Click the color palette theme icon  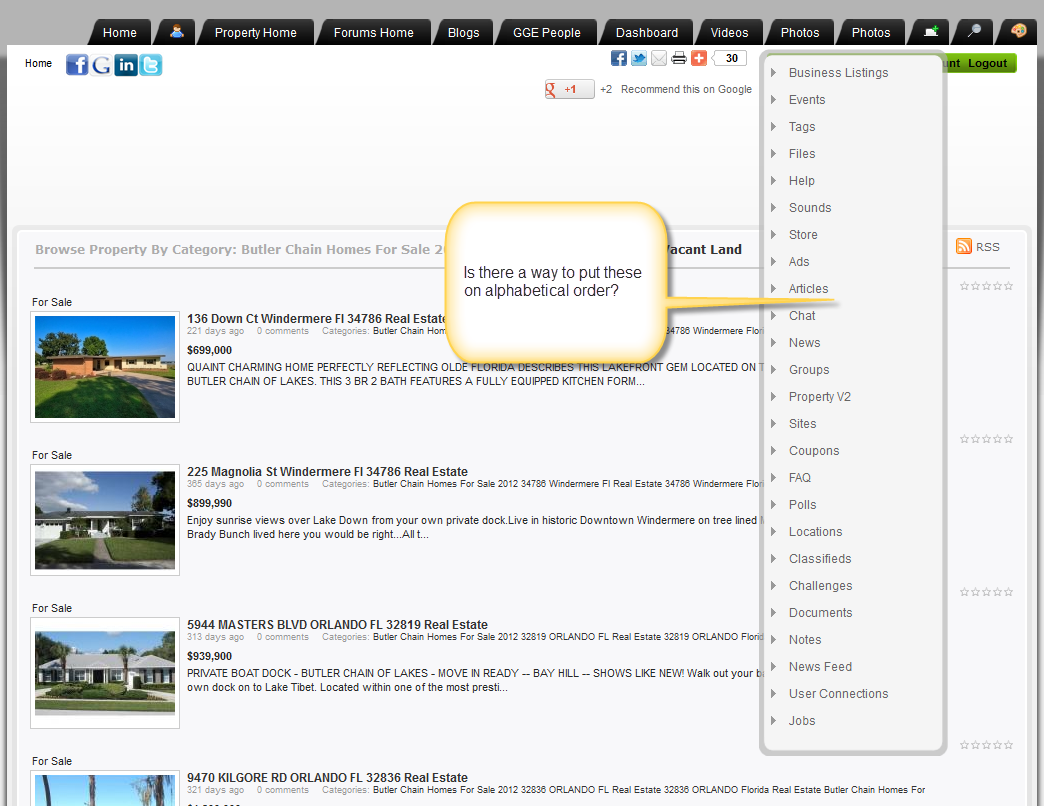1017,32
